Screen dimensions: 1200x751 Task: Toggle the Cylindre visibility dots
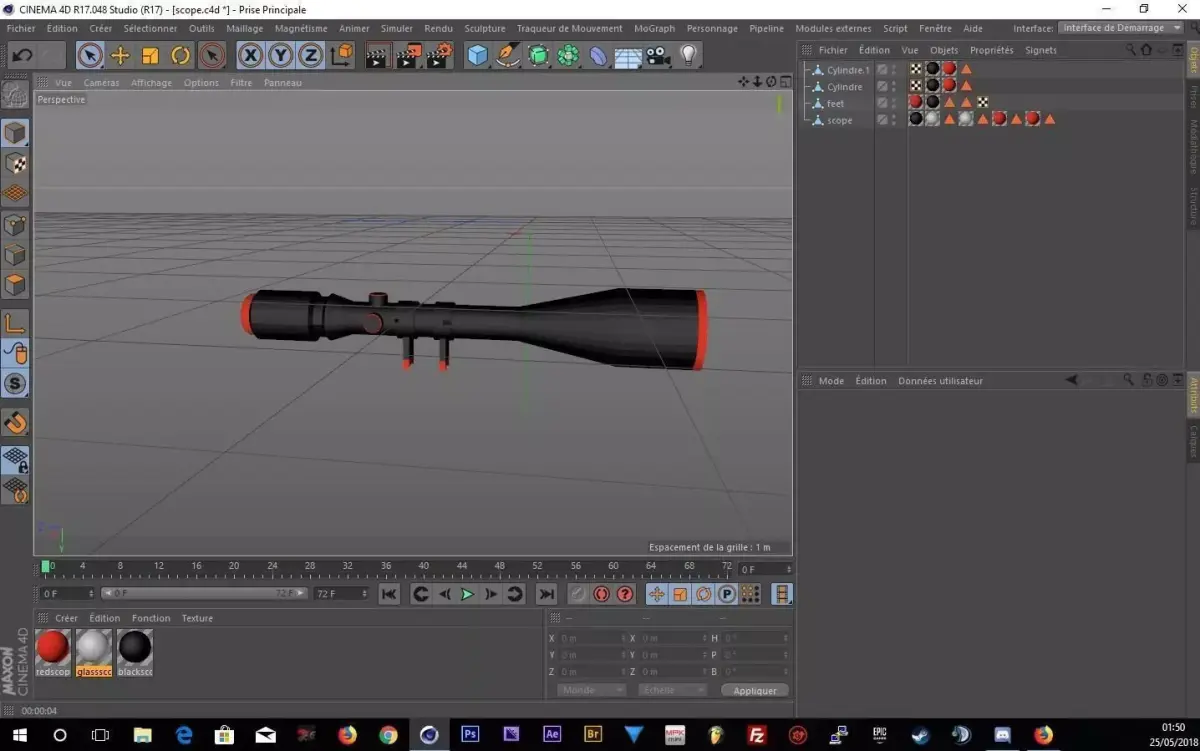coord(895,87)
